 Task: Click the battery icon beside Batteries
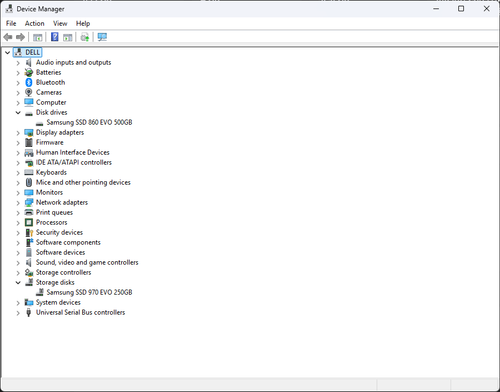pyautogui.click(x=29, y=72)
